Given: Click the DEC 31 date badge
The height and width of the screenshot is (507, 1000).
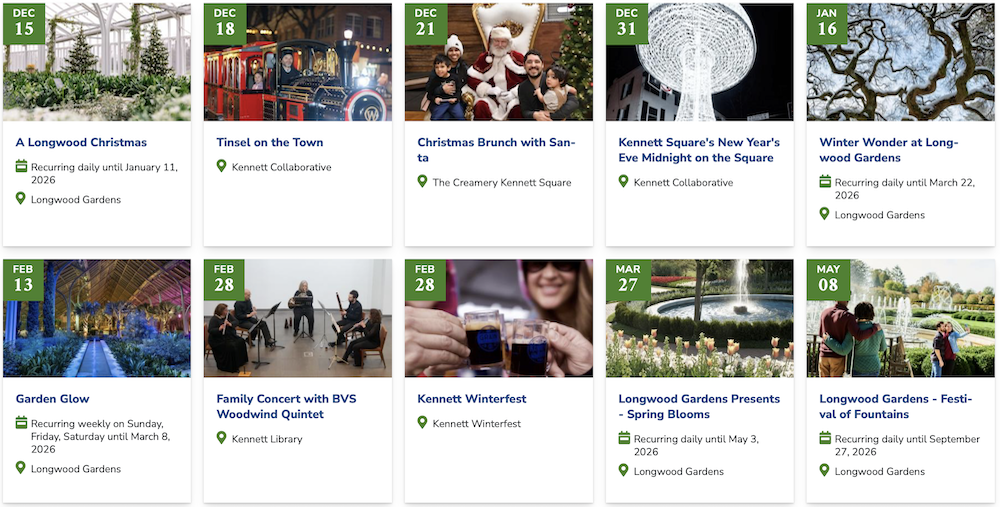Looking at the screenshot, I should coord(627,23).
